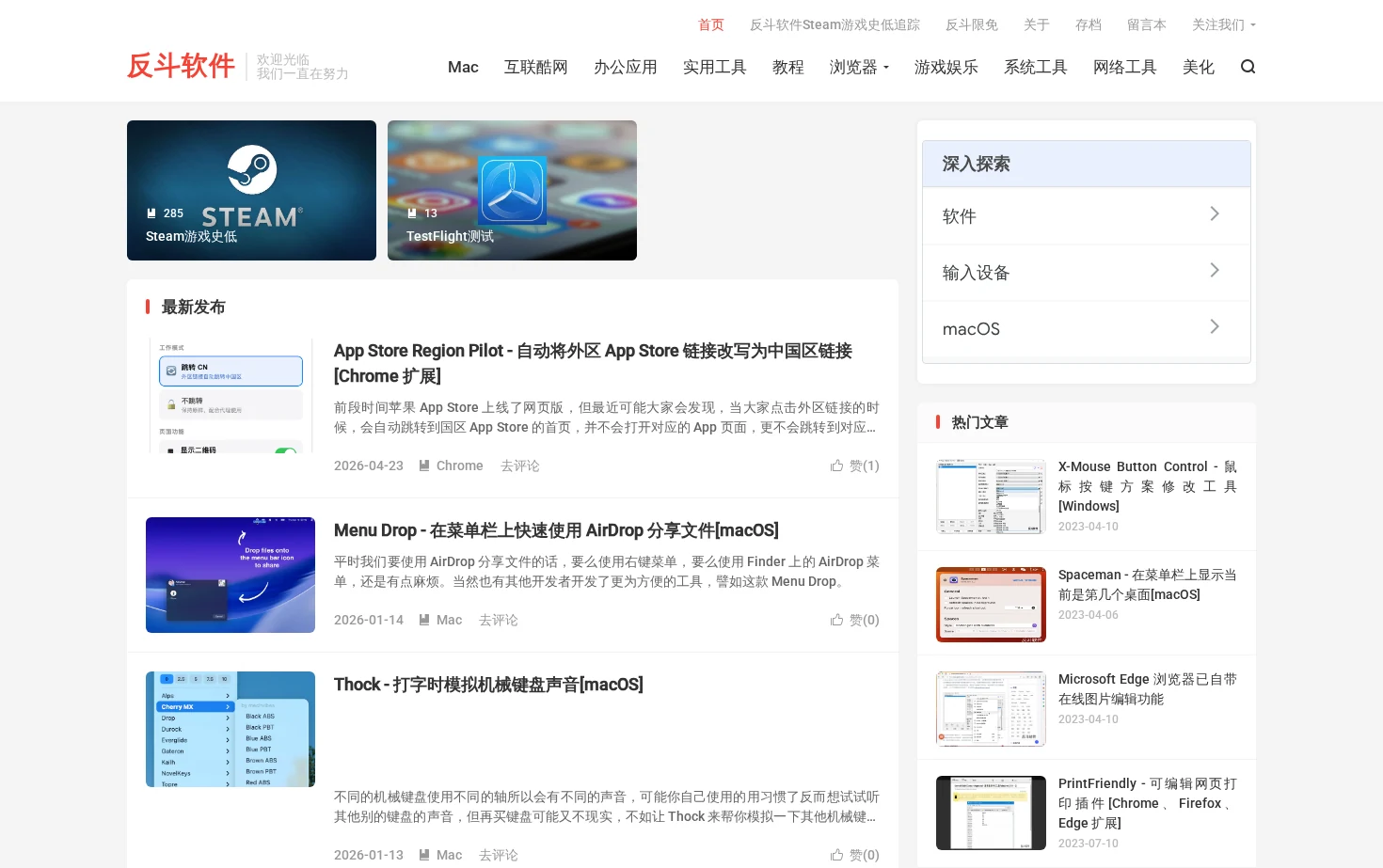The width and height of the screenshot is (1383, 868).
Task: Open X-Mouse Button Control hot article
Action: [1148, 486]
